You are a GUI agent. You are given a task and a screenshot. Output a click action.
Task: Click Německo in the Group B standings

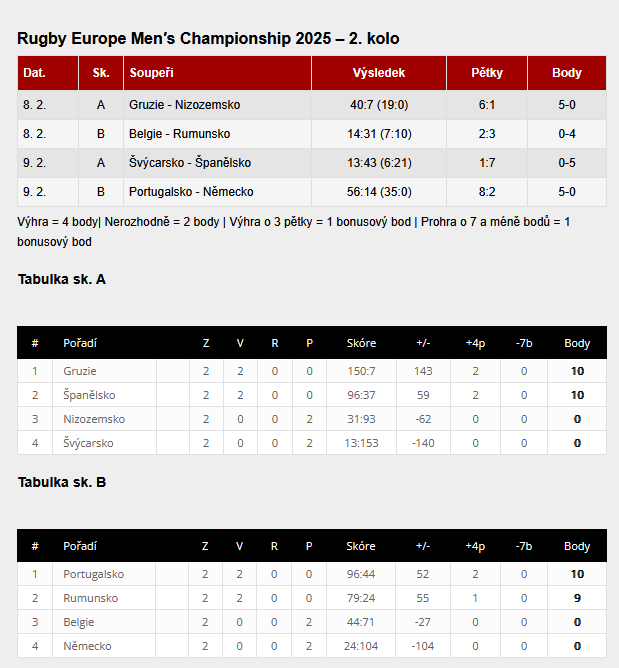[88, 646]
